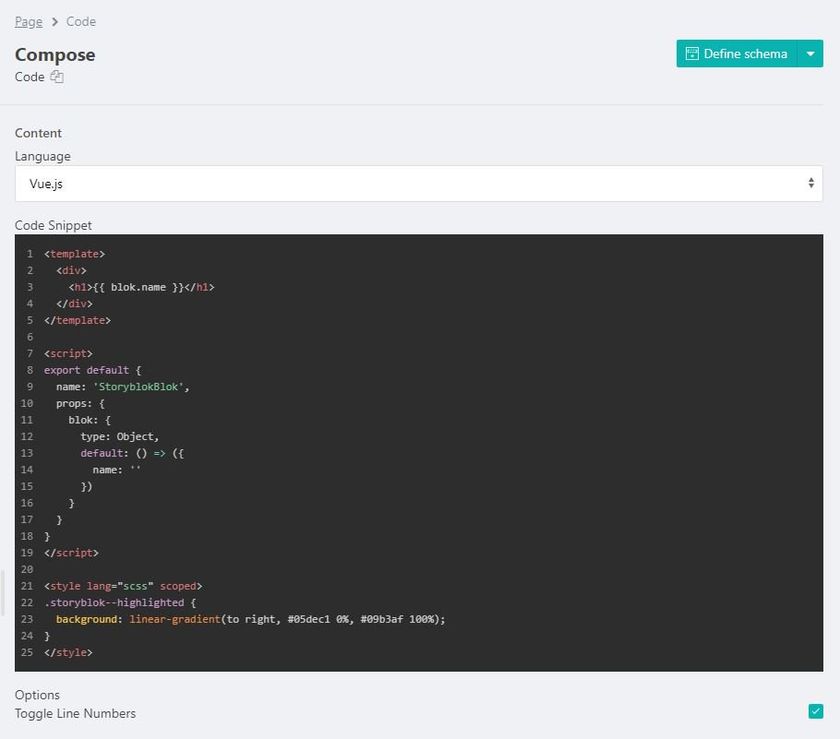
Task: Click the Code Snippet label
Action: 53,225
